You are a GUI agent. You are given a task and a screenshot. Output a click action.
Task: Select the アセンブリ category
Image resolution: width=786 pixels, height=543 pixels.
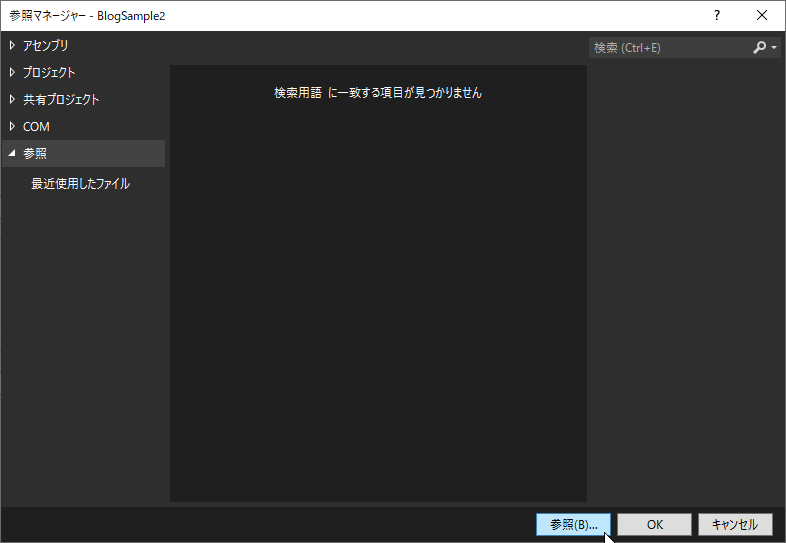click(46, 45)
